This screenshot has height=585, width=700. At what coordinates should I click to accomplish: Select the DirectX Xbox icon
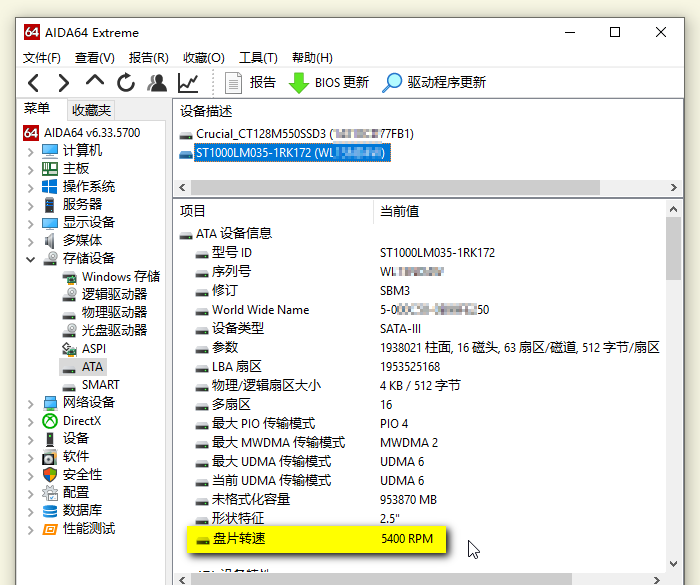pyautogui.click(x=50, y=421)
